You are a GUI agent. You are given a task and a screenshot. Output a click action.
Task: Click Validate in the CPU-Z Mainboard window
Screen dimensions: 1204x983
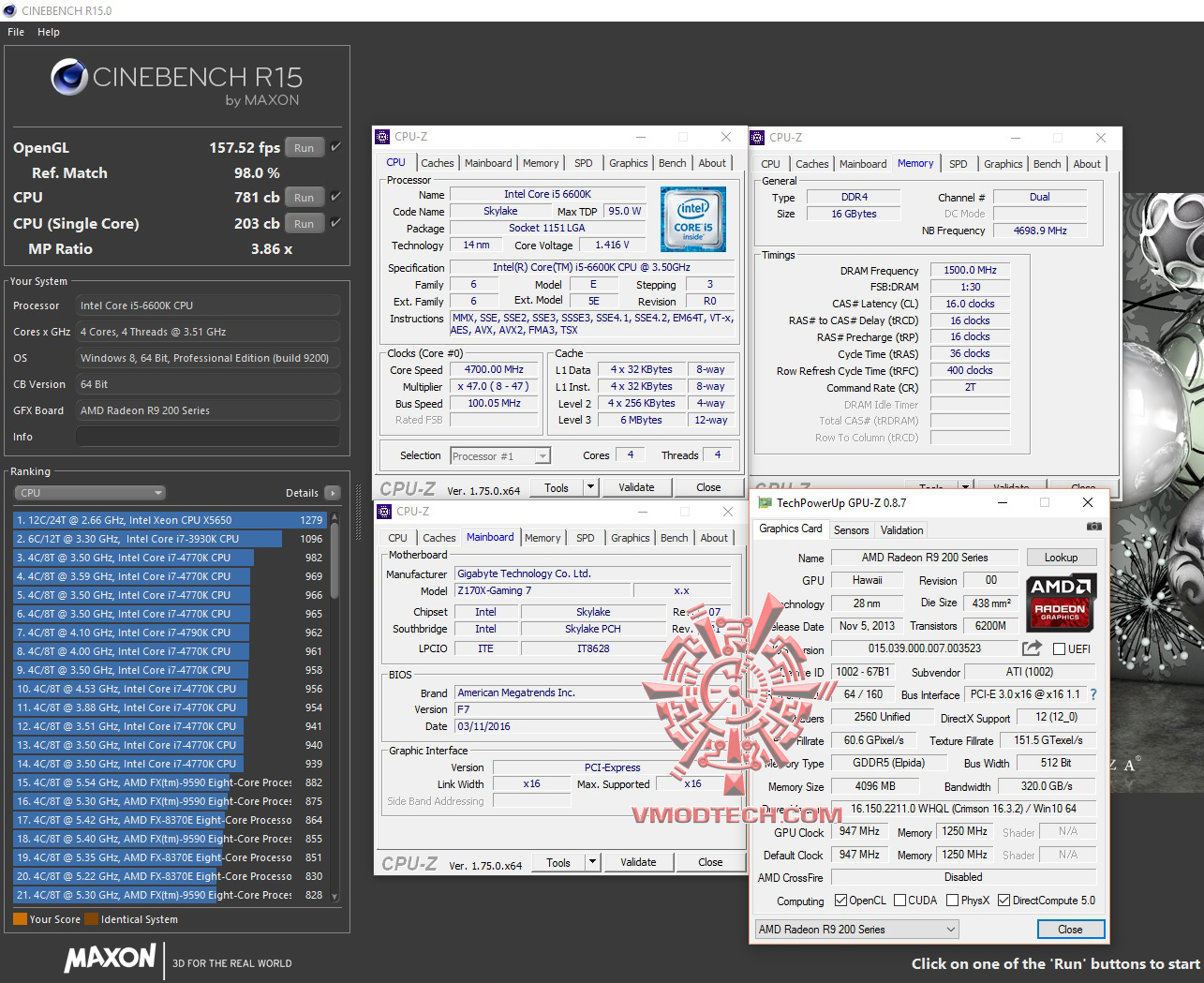click(639, 862)
